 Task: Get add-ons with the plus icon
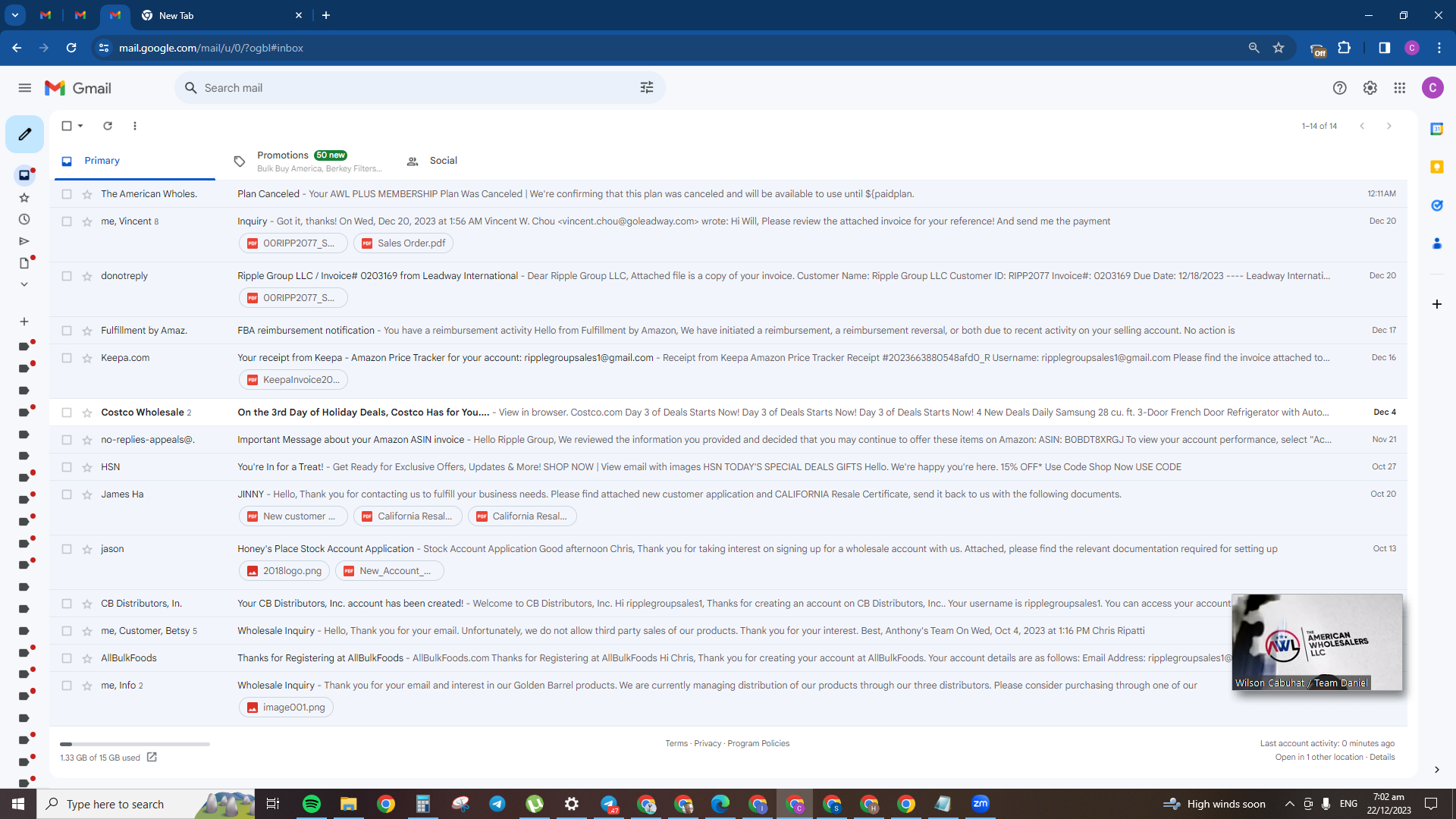point(1437,304)
